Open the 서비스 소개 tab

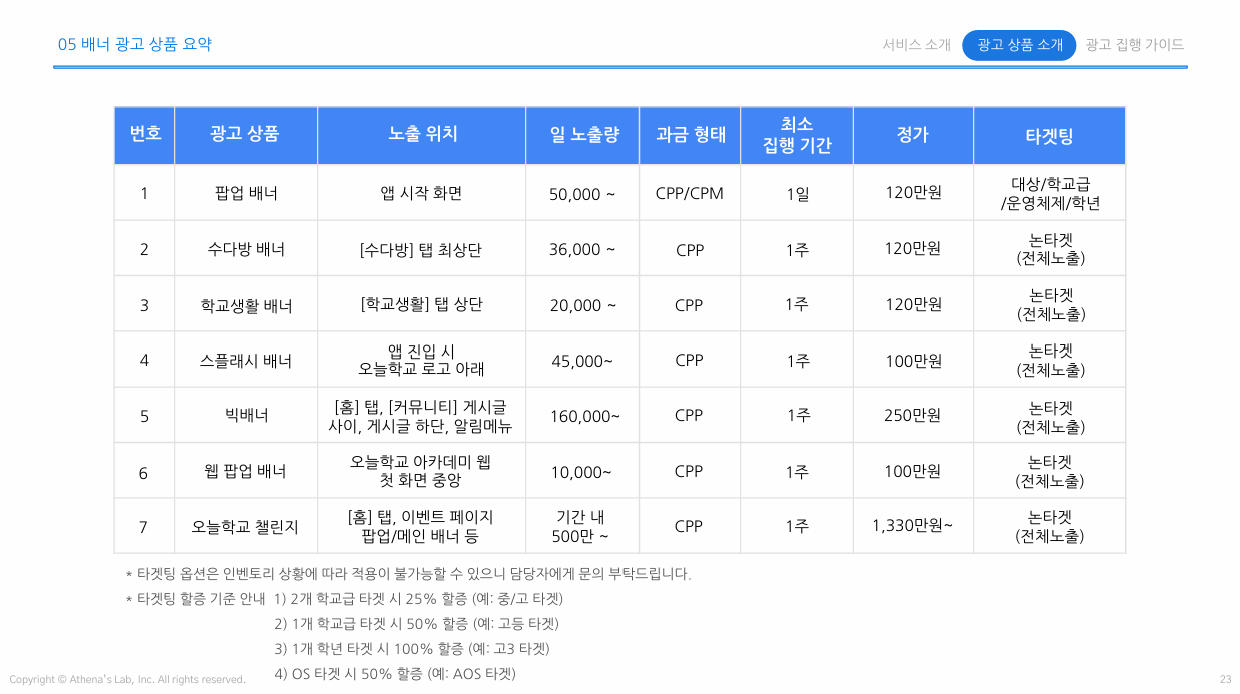click(x=916, y=45)
